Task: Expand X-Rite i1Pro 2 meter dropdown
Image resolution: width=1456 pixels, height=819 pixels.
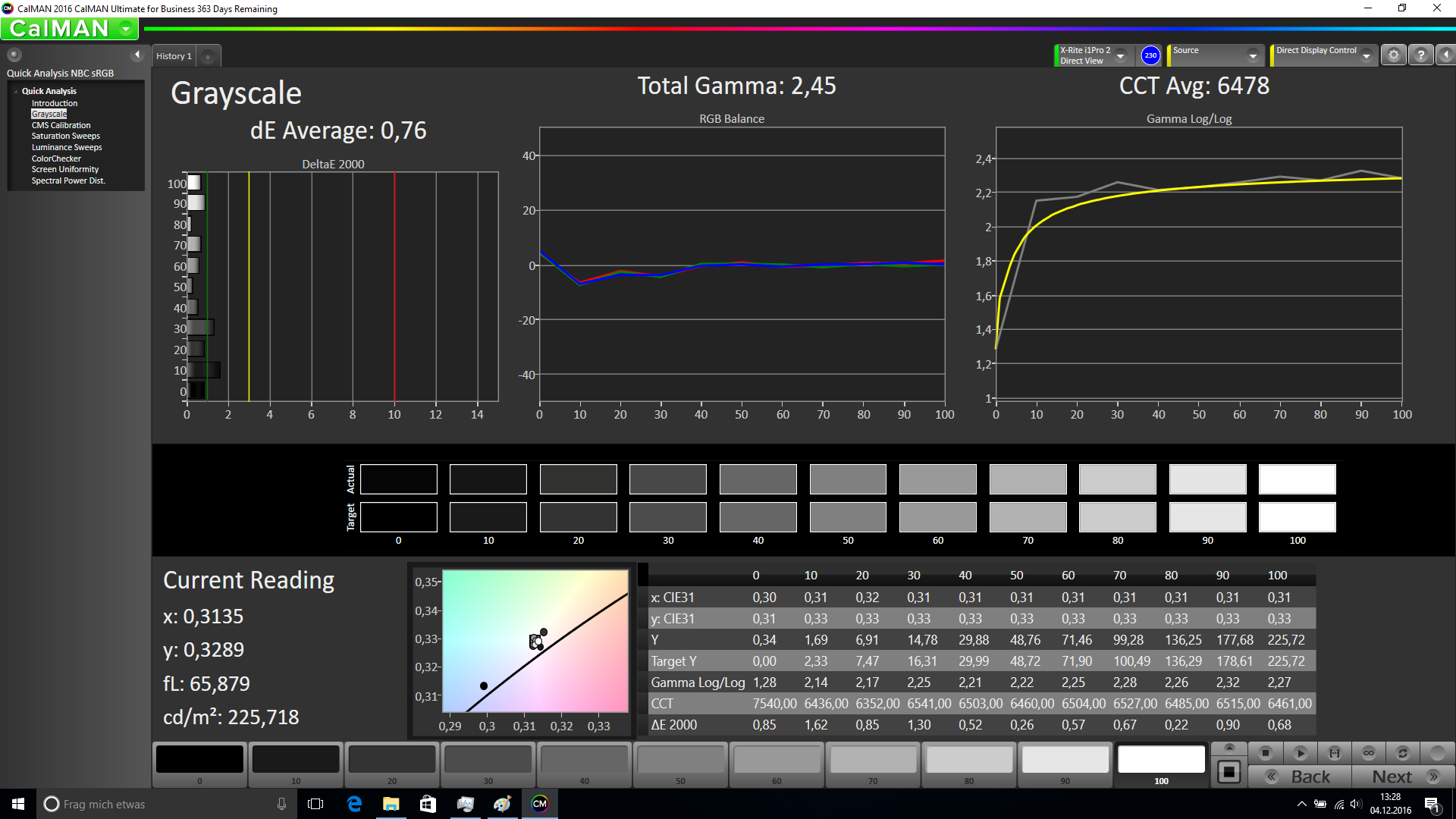Action: 1120,55
